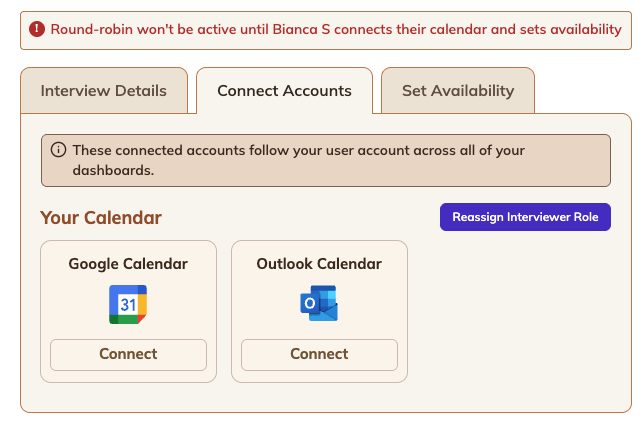Click the Your Calendar section heading
Screen dimensions: 644x430
101,217
